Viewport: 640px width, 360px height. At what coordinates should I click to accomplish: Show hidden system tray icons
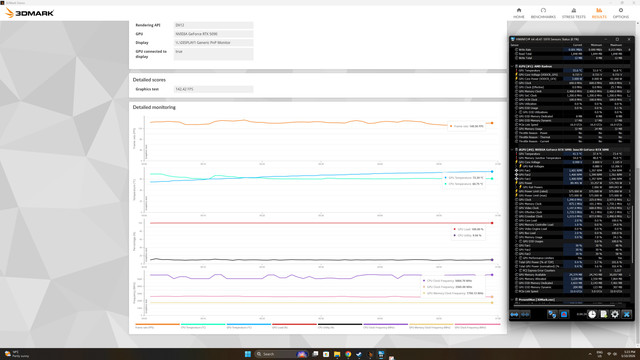pos(590,354)
